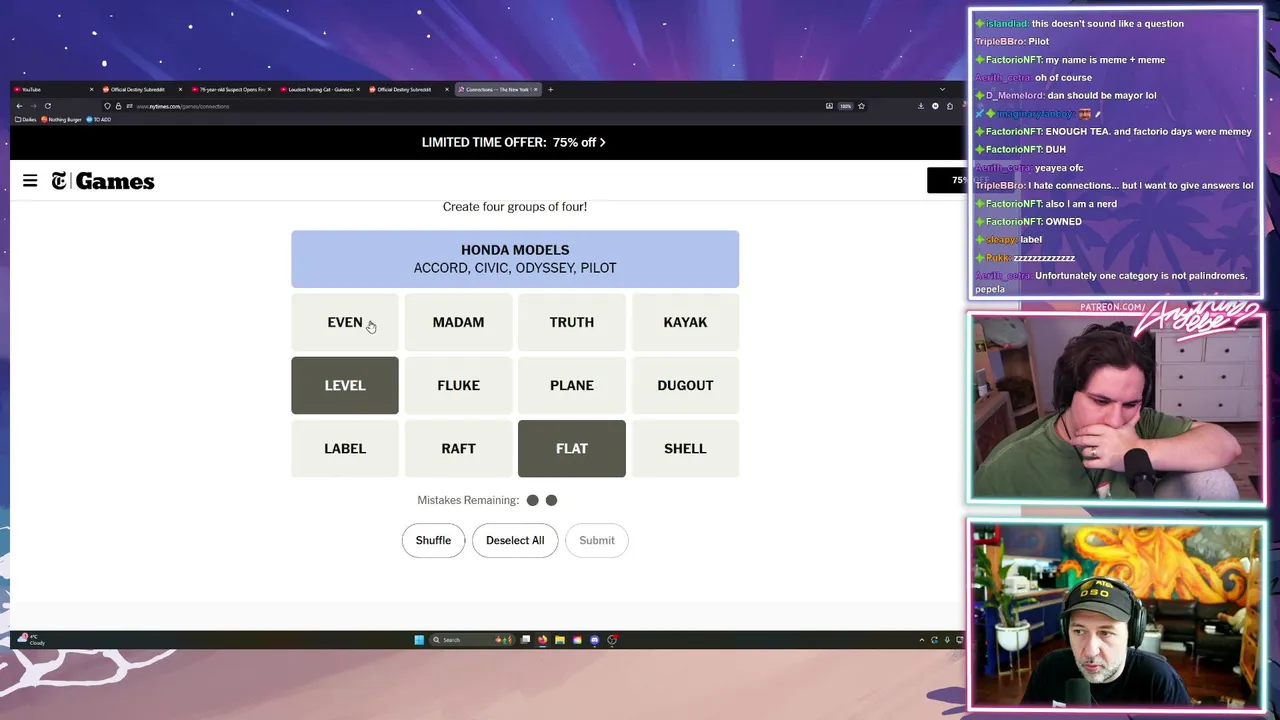Viewport: 1280px width, 720px height.
Task: Click the 100% zoom level indicator
Action: coord(845,106)
